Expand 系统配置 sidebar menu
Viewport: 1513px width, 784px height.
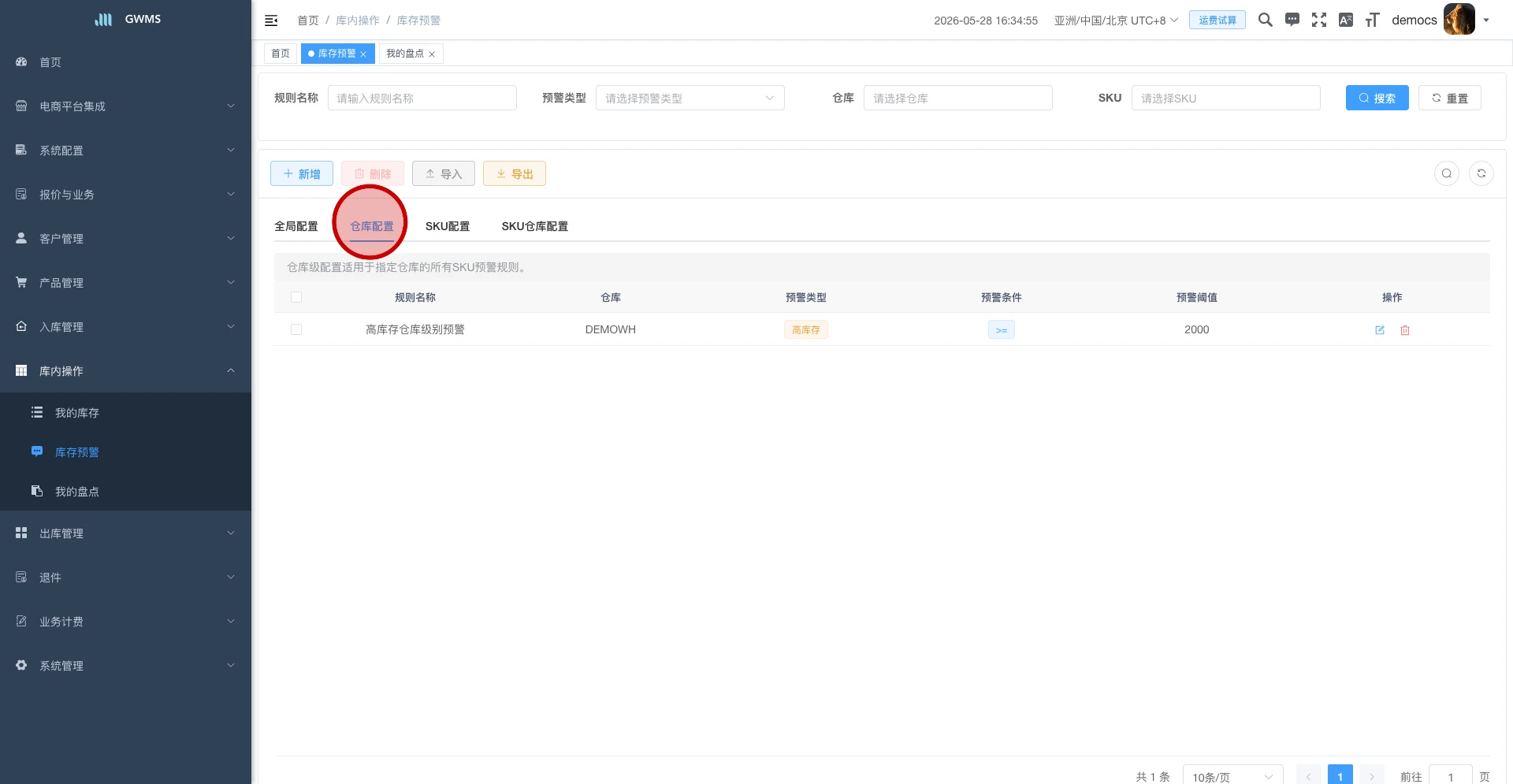(x=125, y=150)
